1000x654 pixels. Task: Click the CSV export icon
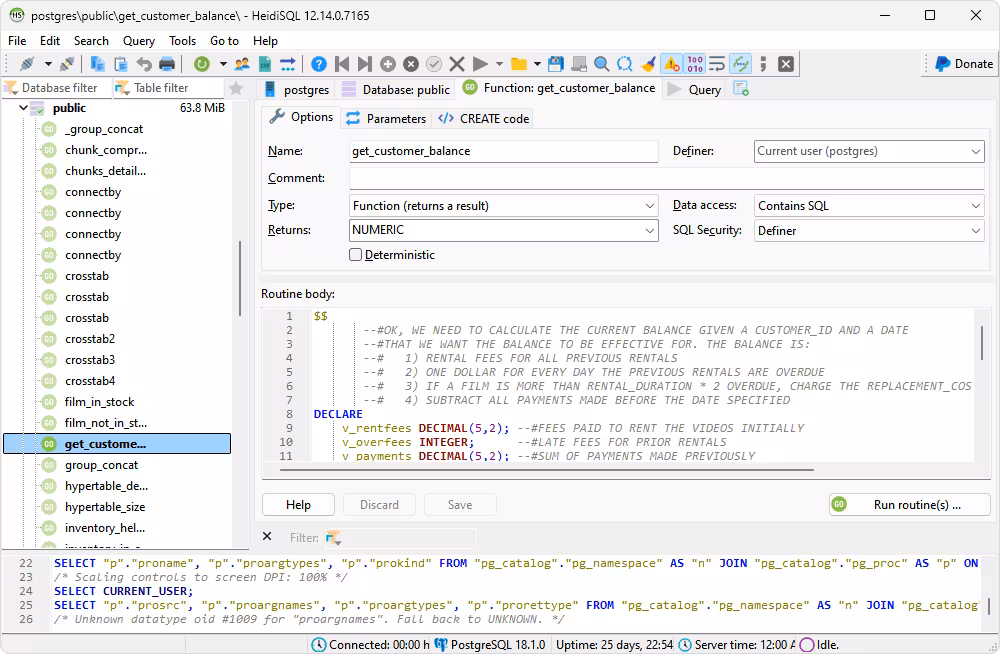coord(265,64)
